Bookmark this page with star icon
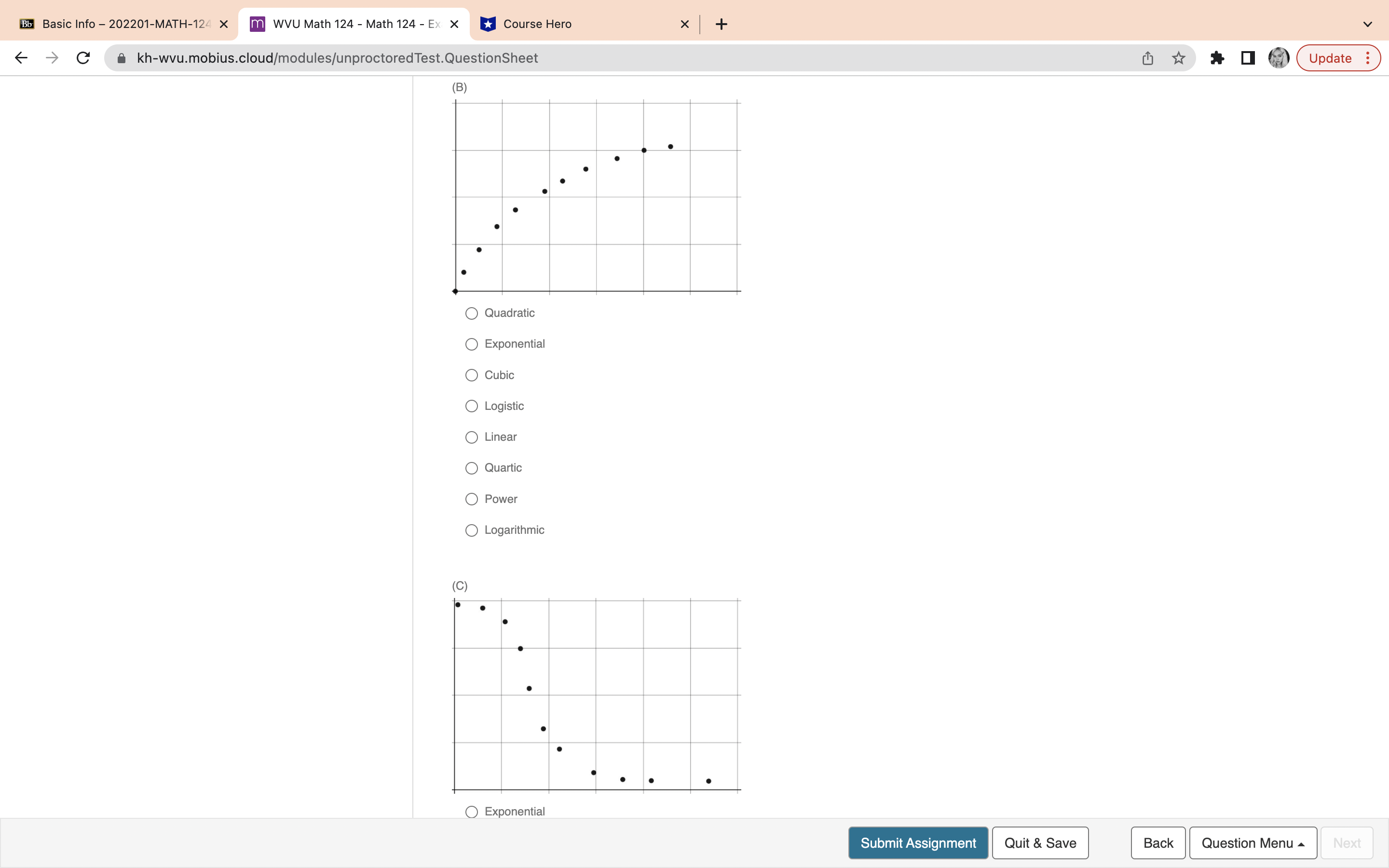Image resolution: width=1389 pixels, height=868 pixels. click(x=1178, y=58)
